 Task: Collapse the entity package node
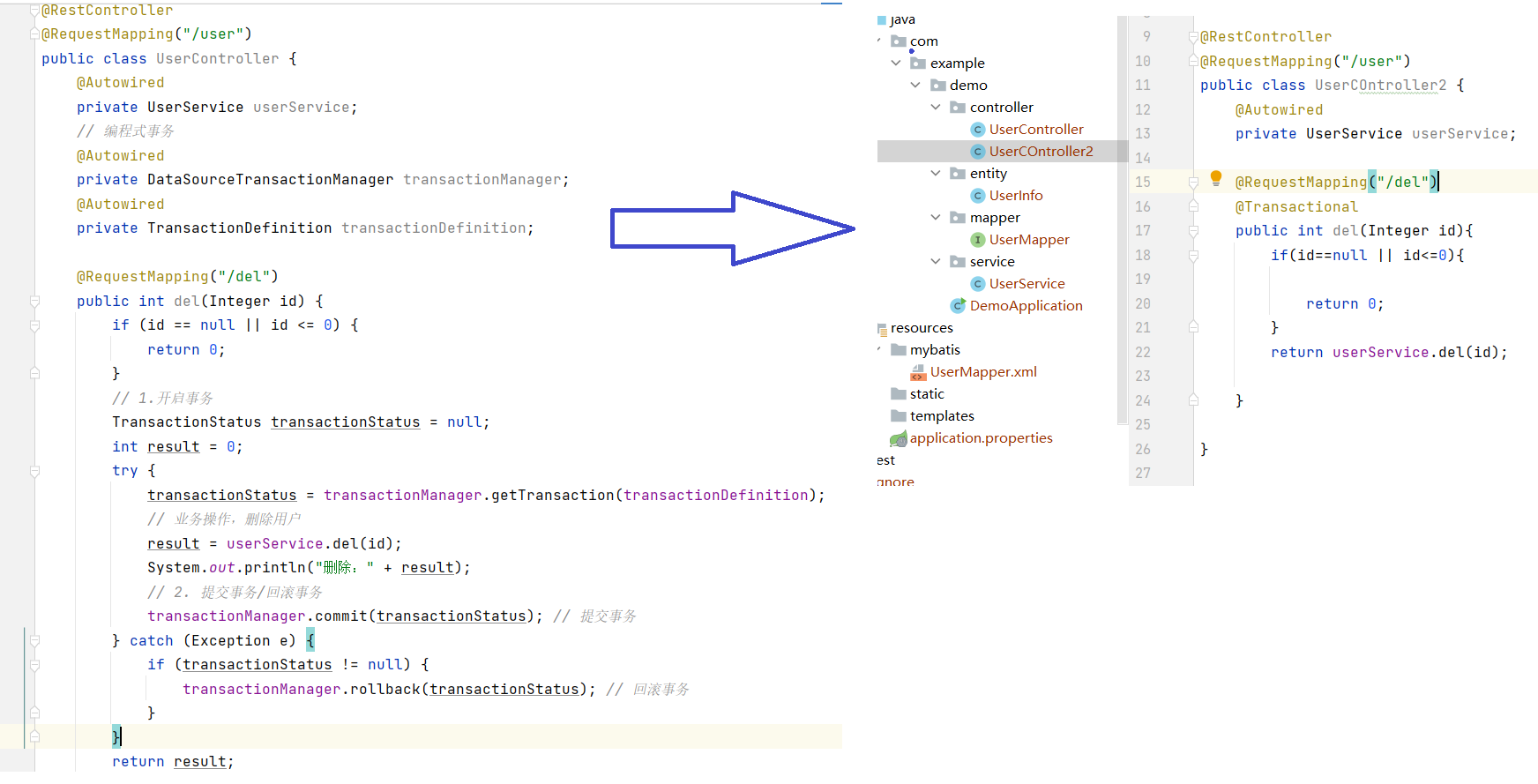tap(936, 173)
